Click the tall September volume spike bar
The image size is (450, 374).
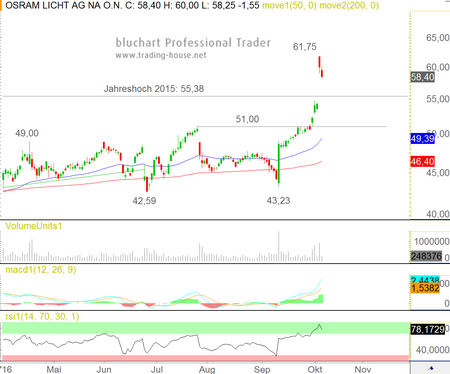coord(279,246)
